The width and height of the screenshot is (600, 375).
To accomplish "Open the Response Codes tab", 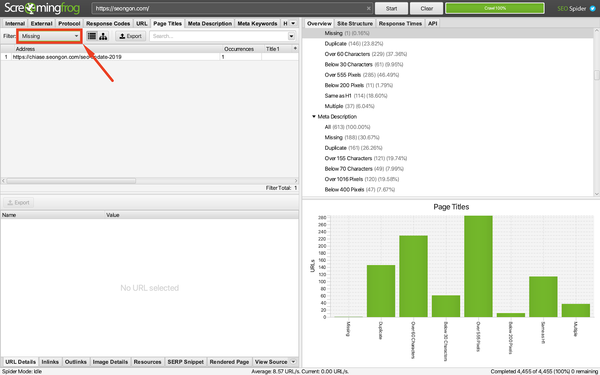I will 108,23.
